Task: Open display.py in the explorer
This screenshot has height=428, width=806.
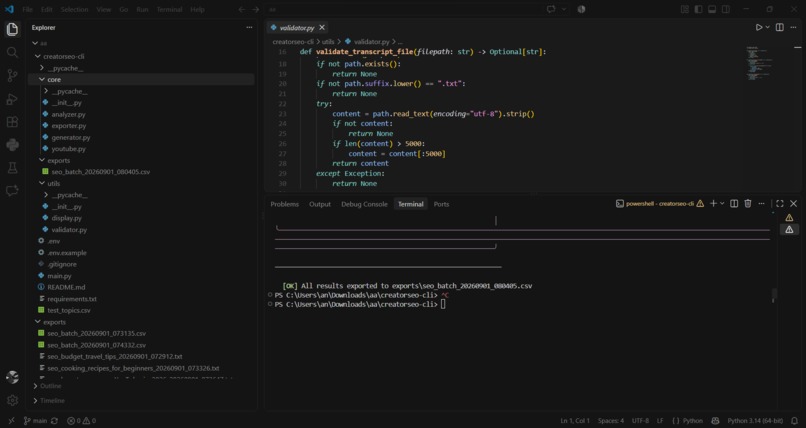Action: [66, 218]
